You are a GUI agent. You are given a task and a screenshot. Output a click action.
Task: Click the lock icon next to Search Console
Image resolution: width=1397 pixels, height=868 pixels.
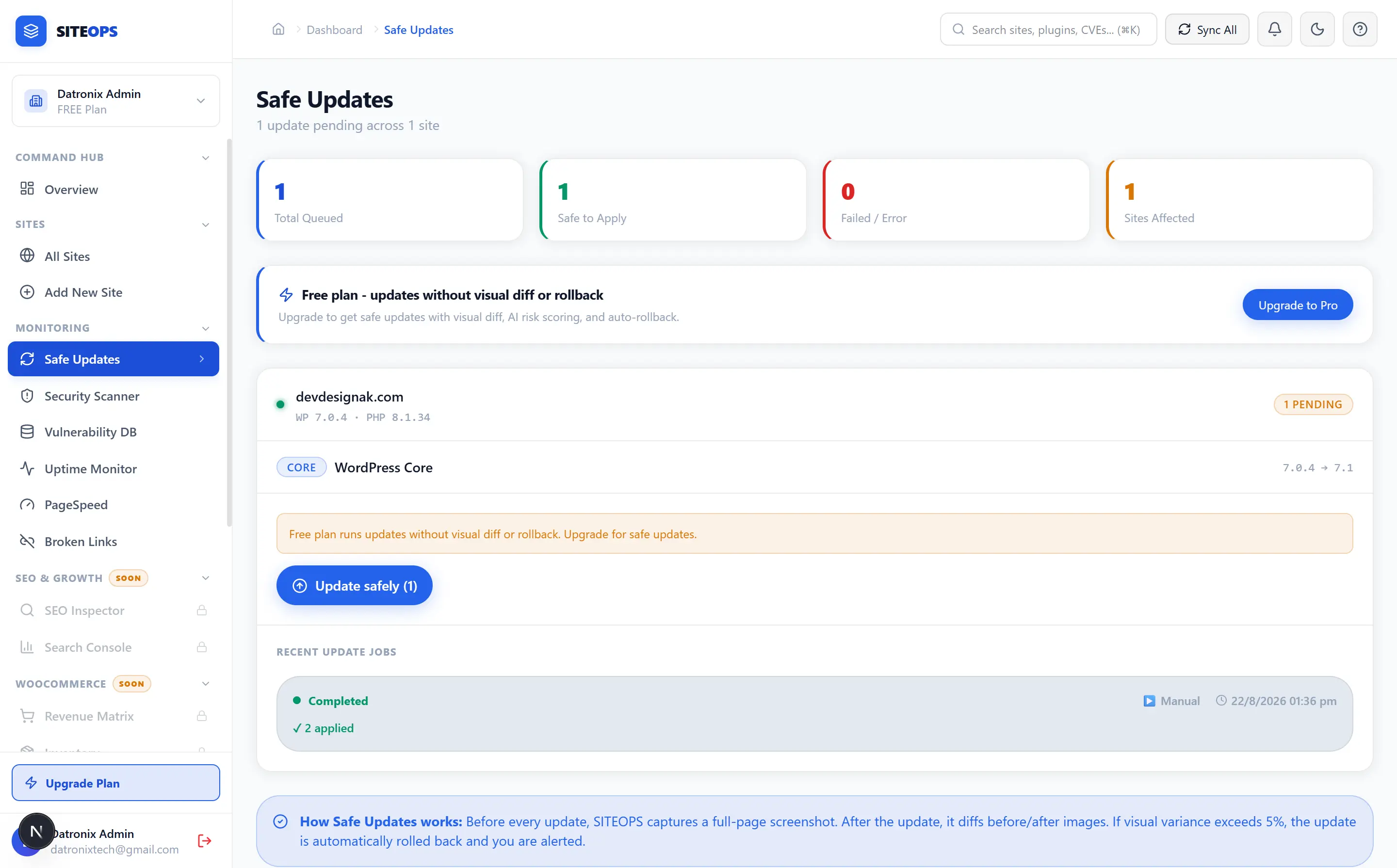pyautogui.click(x=201, y=647)
